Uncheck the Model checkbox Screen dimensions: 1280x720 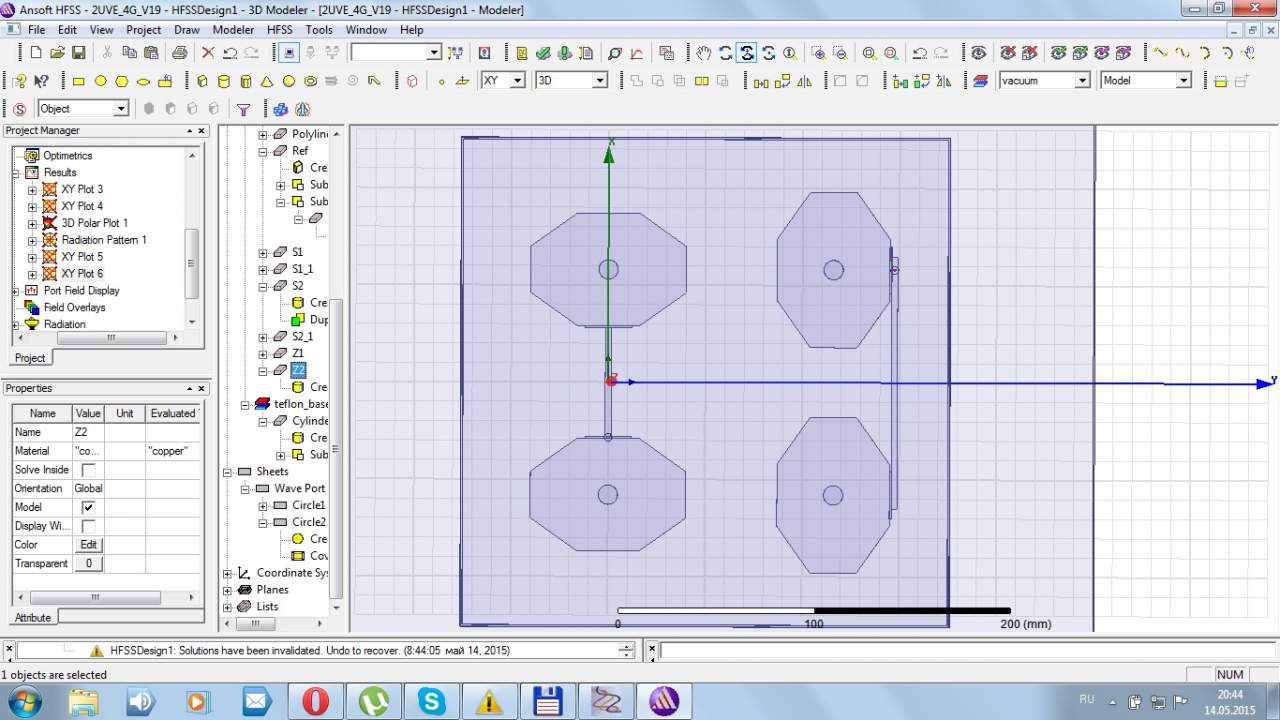pos(88,508)
